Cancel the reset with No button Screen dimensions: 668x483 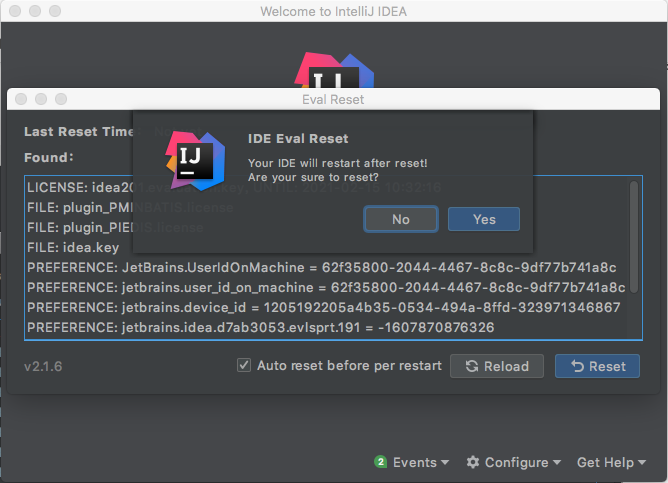coord(400,219)
